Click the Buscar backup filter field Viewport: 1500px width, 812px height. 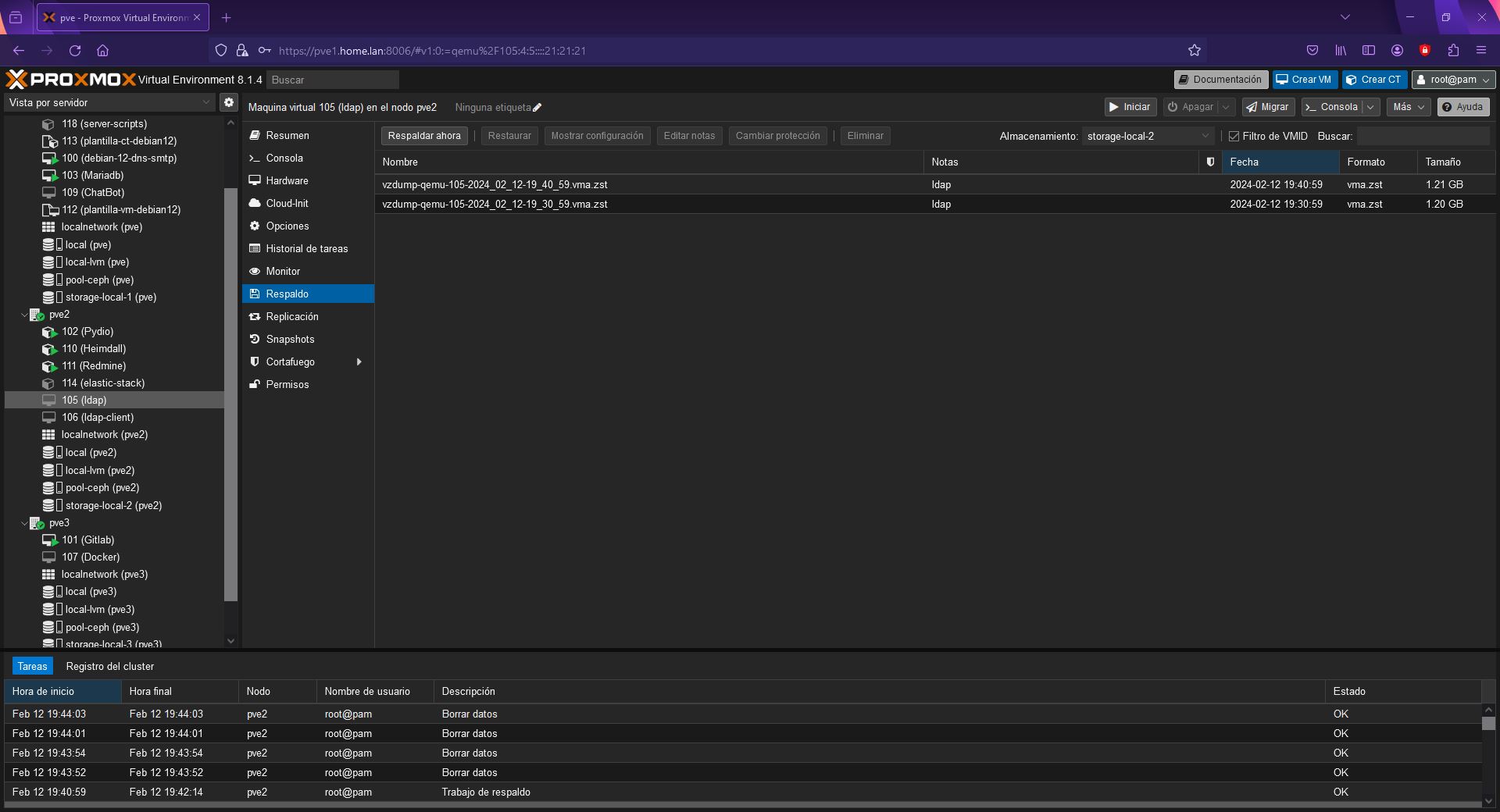[x=1423, y=136]
